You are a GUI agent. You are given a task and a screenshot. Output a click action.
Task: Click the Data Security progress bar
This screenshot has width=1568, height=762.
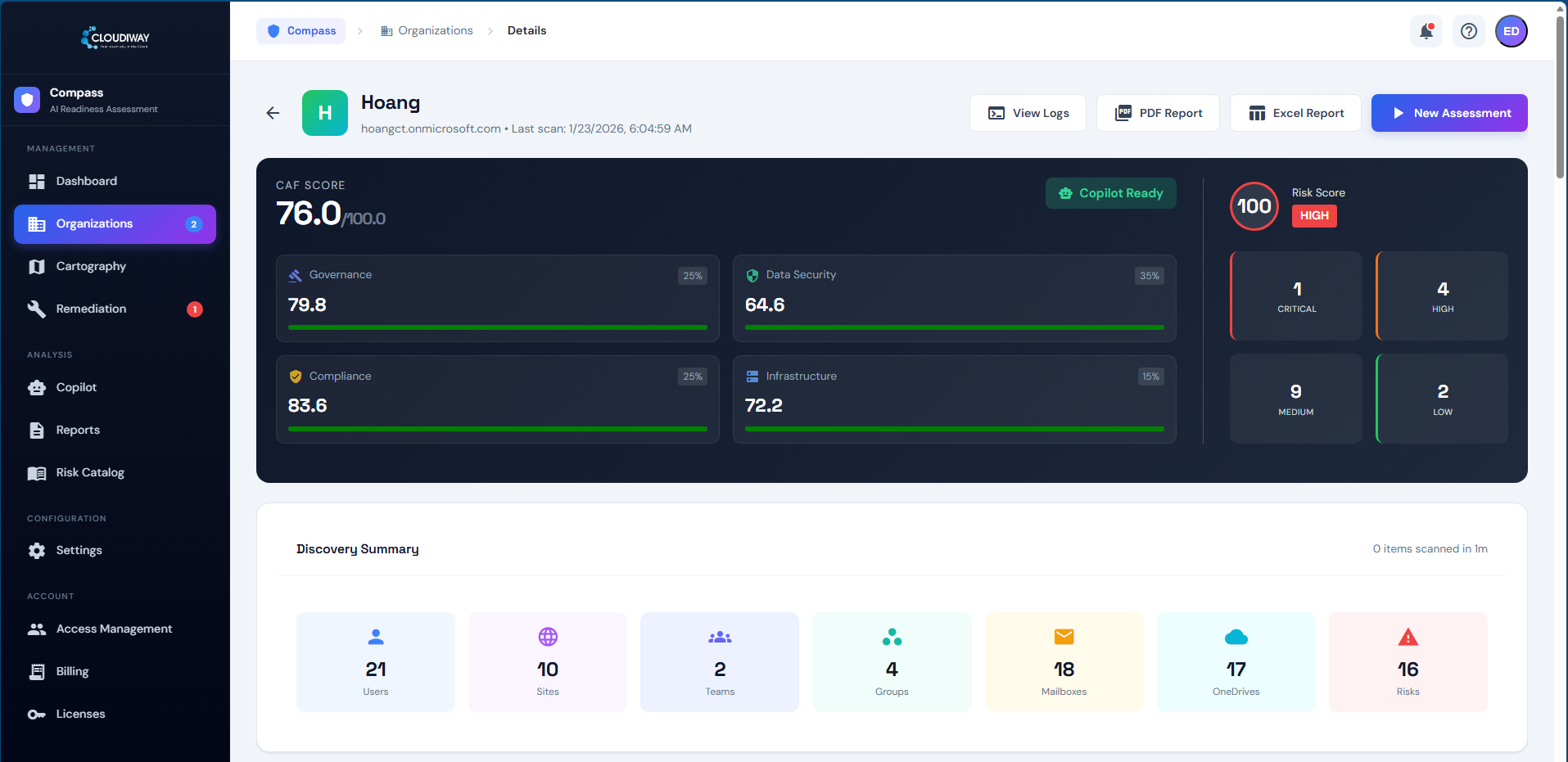click(955, 327)
